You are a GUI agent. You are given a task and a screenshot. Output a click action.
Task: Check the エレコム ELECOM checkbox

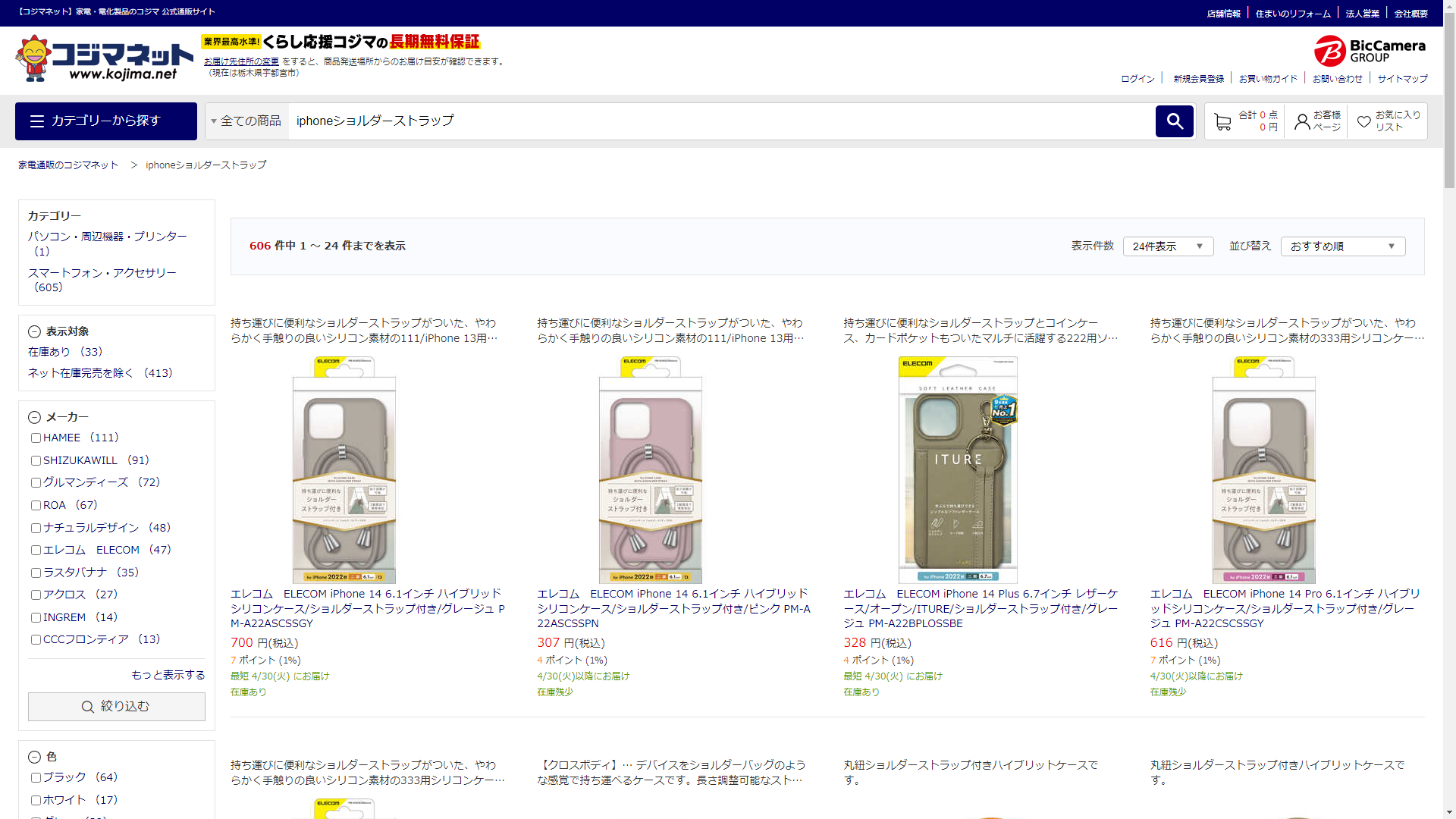[36, 551]
